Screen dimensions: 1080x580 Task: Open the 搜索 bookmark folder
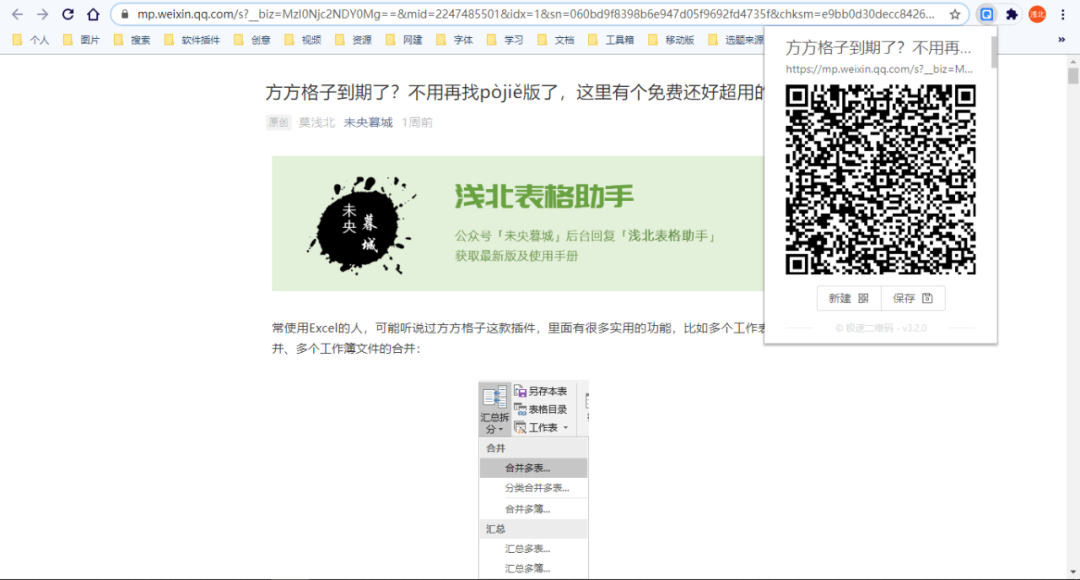132,40
